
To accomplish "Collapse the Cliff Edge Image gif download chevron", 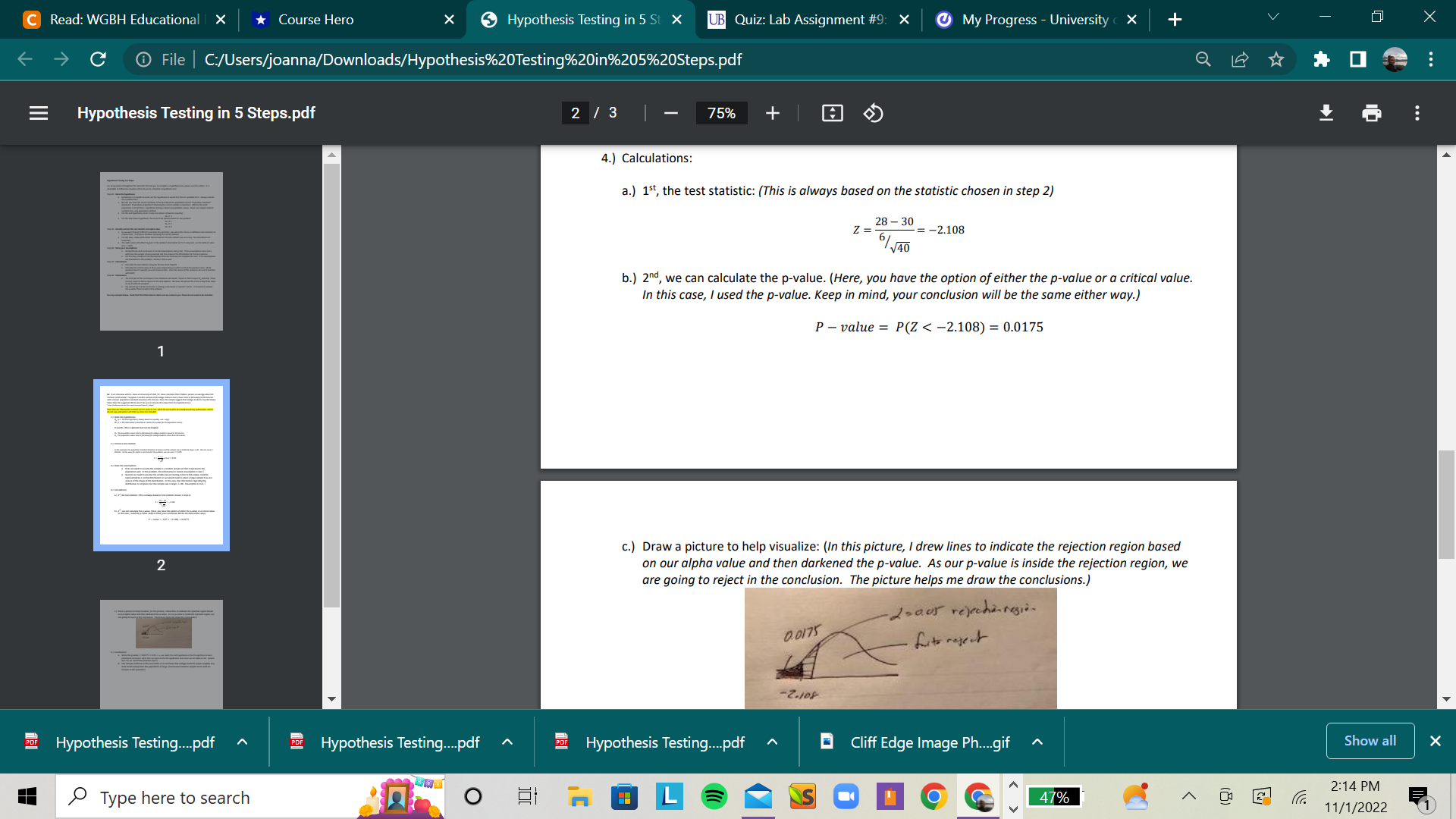I will tap(1037, 742).
